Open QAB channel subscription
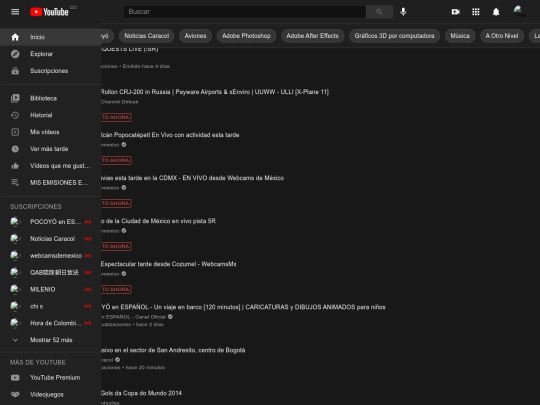The image size is (540, 405). [x=50, y=272]
